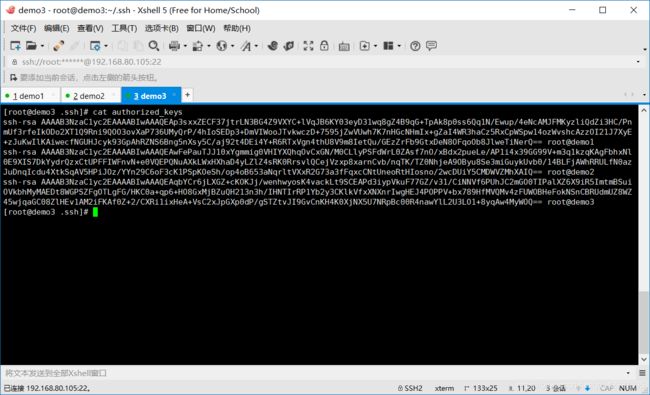
Task: Expand the Properties dropdown arrow
Action: (x=106, y=46)
